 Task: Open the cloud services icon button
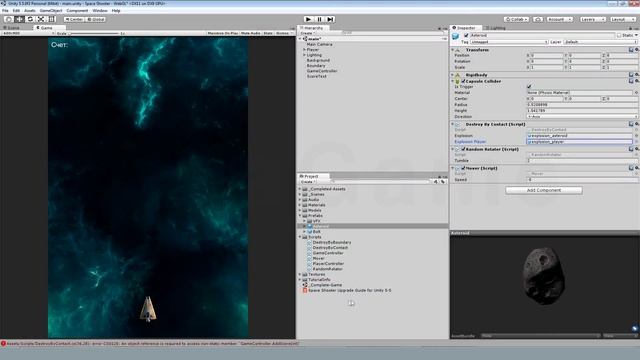point(538,19)
